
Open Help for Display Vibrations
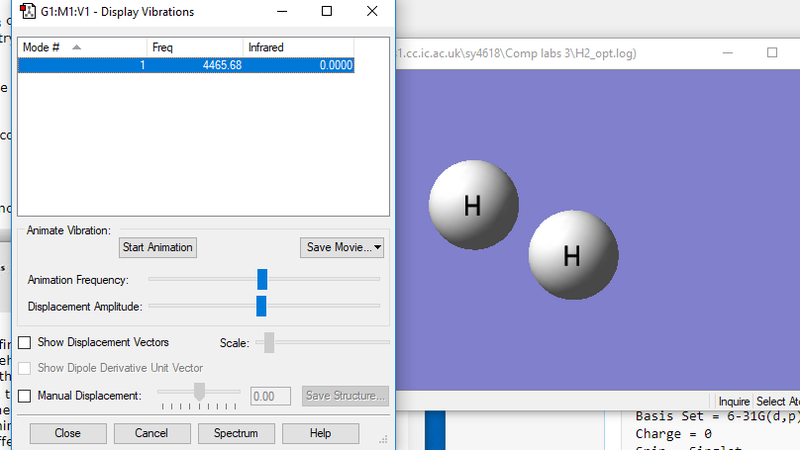coord(320,433)
